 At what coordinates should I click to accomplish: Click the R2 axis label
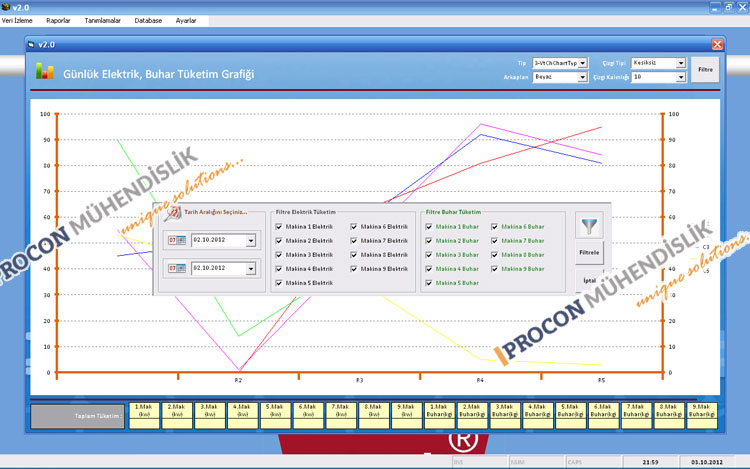click(238, 381)
